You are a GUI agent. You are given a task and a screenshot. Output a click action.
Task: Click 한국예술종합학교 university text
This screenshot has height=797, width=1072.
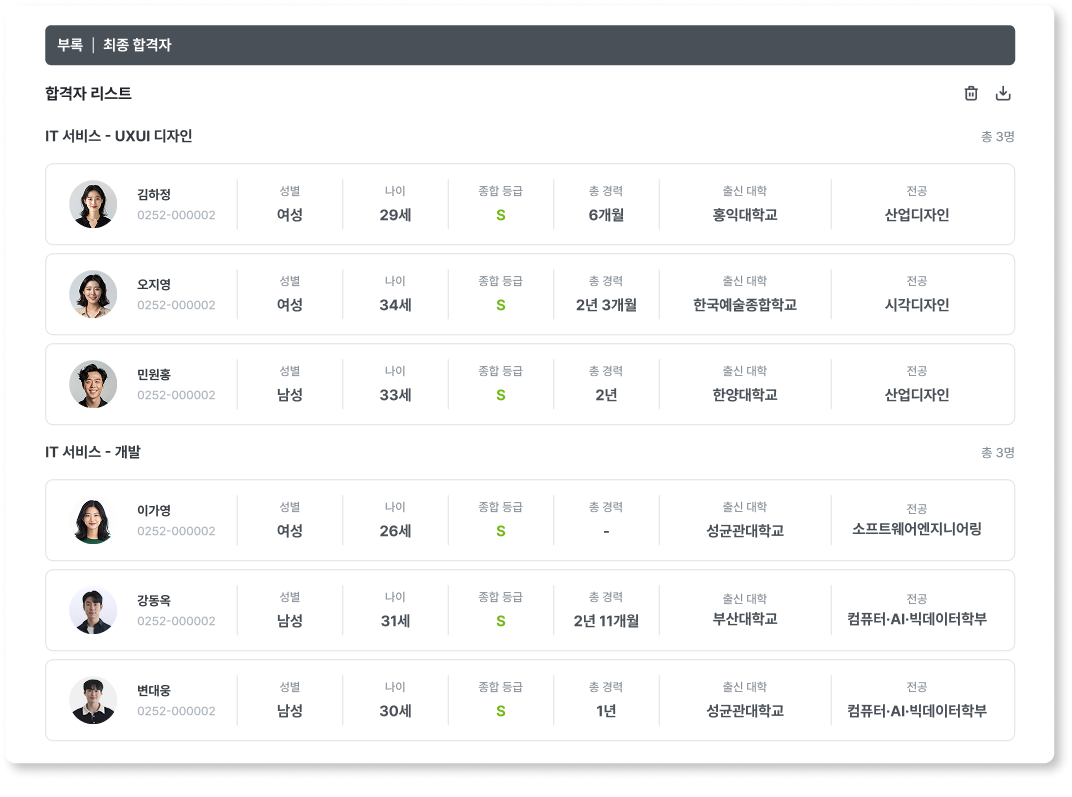click(x=745, y=305)
